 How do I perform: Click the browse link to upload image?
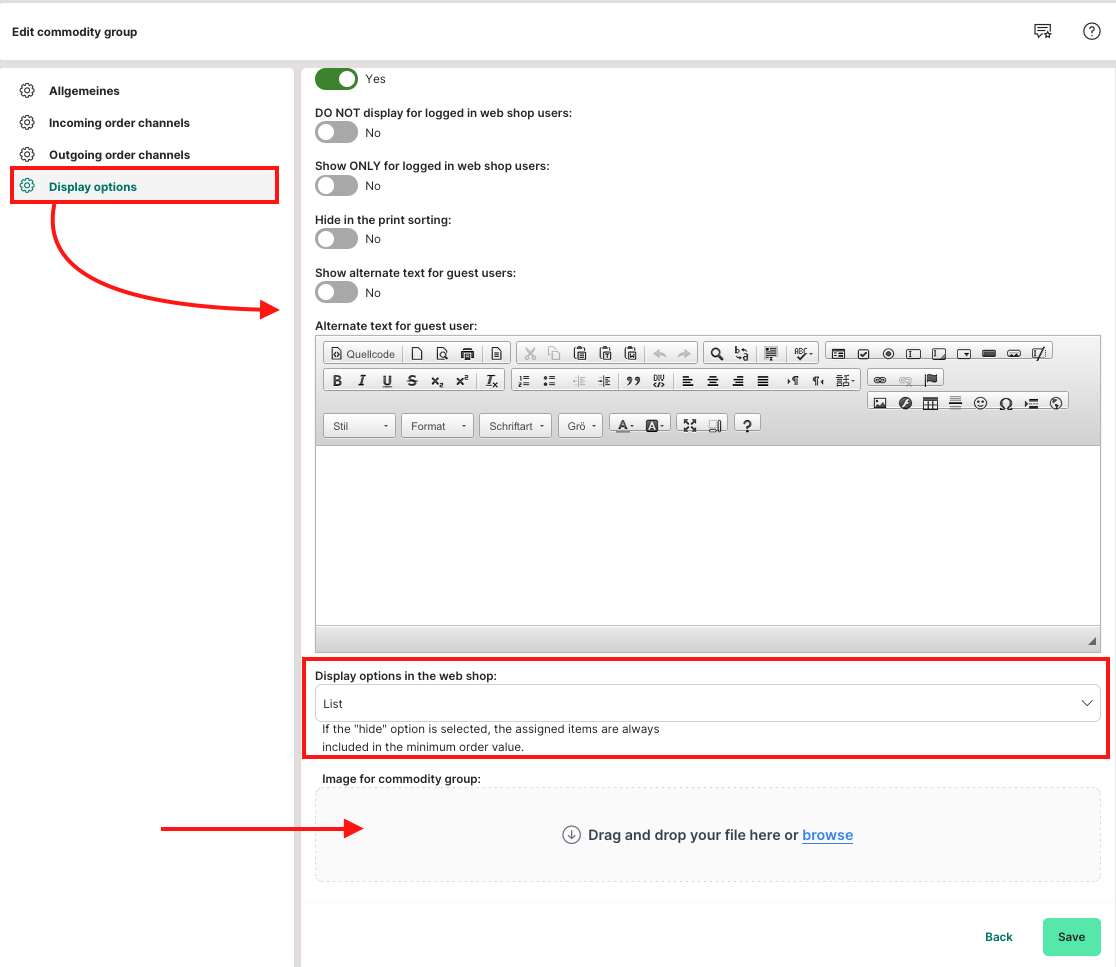(827, 835)
